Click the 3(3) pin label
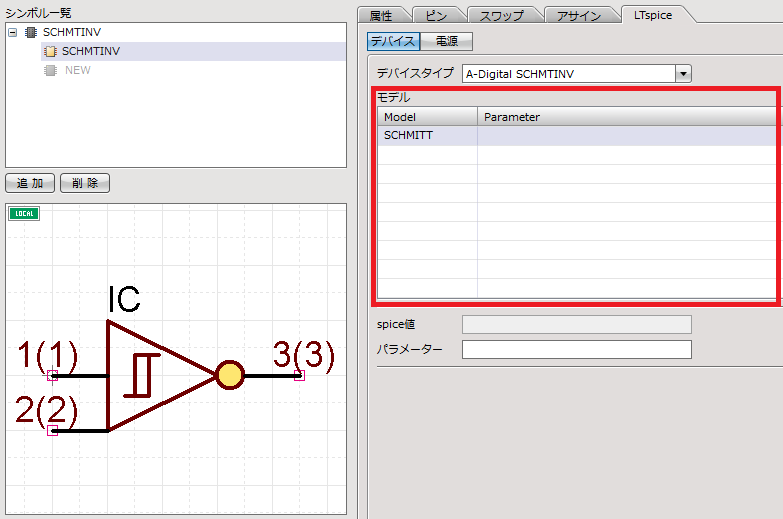 click(x=304, y=356)
